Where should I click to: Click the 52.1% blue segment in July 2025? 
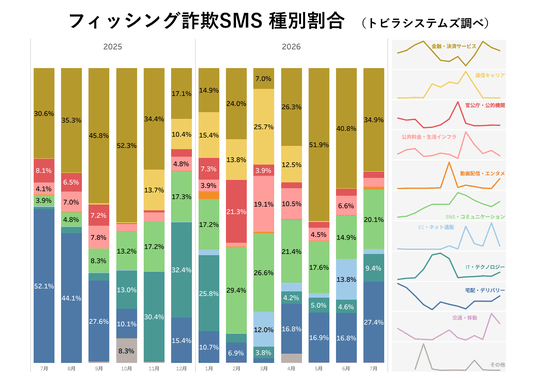point(44,285)
